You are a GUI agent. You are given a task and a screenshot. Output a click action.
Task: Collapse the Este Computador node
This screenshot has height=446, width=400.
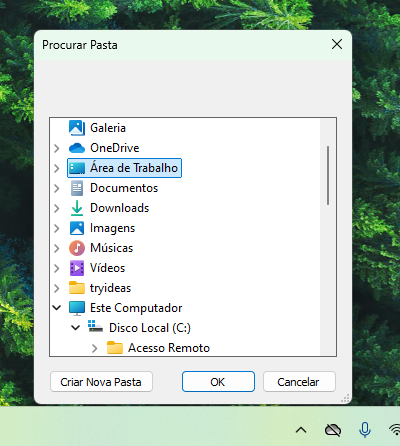click(57, 308)
